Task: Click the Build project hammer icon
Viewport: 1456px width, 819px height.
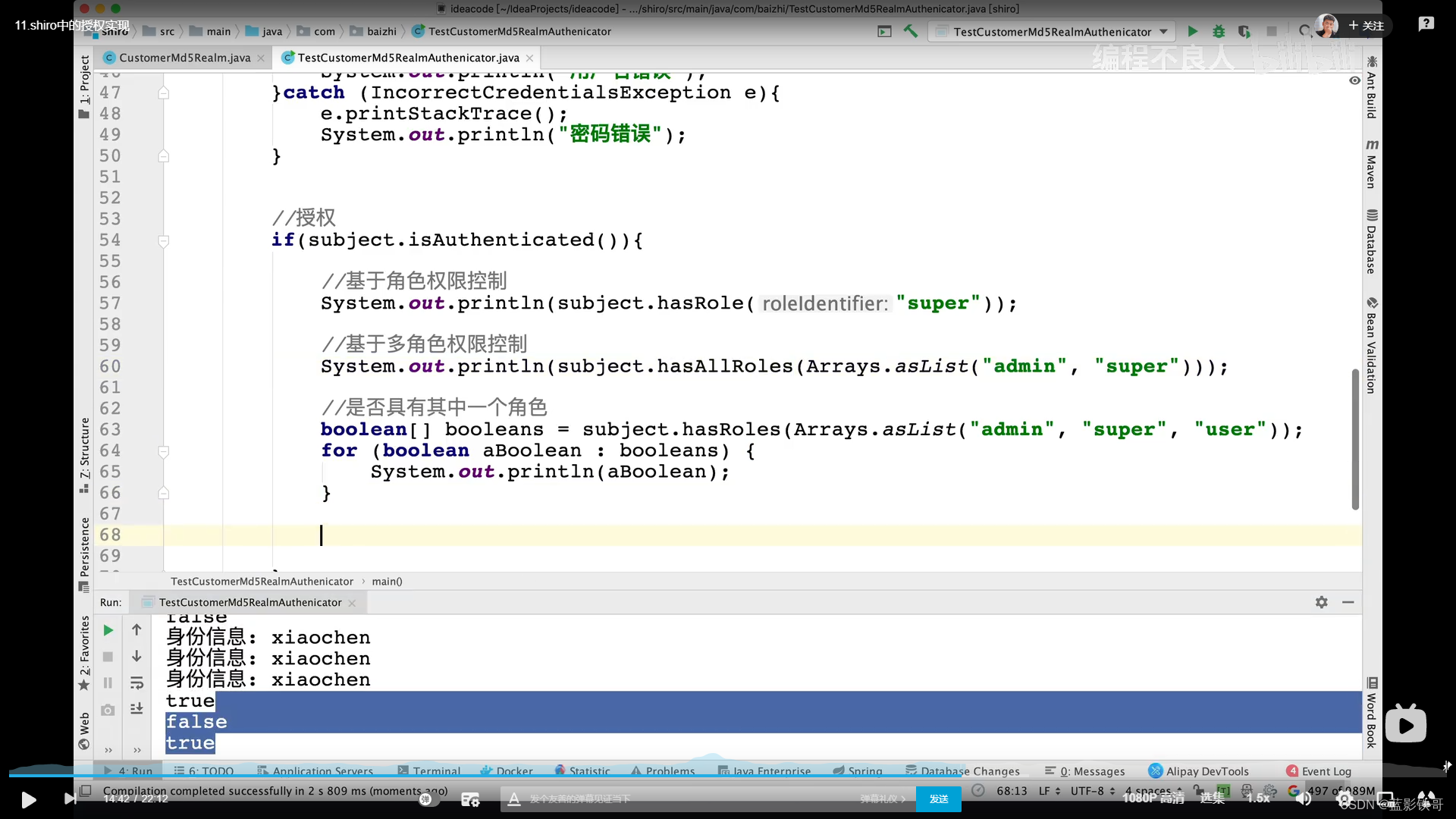Action: (911, 32)
